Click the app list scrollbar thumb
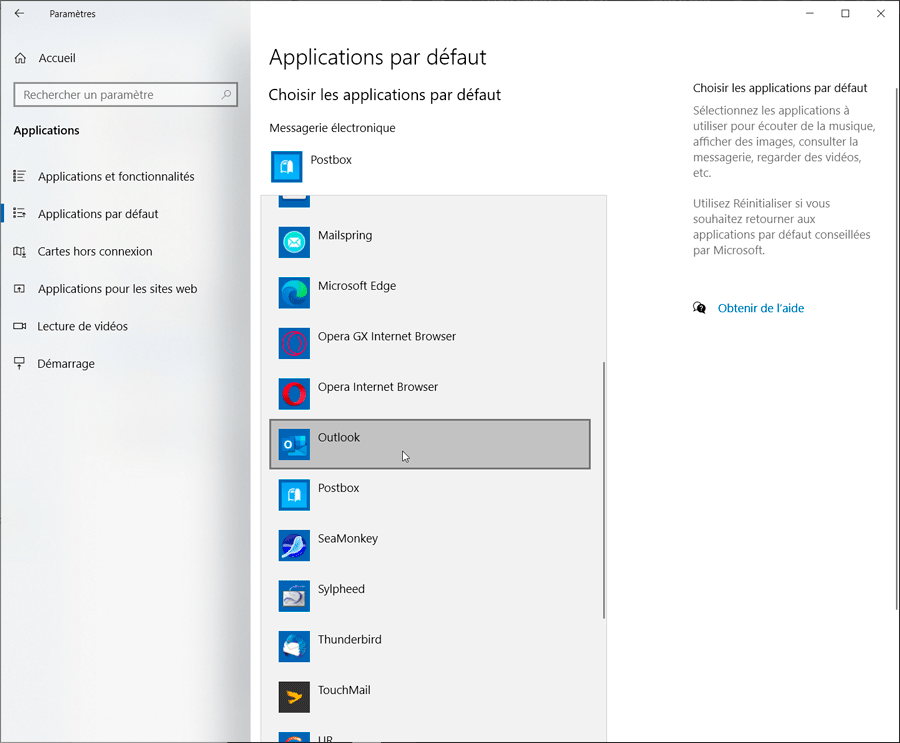The image size is (900, 743). click(x=603, y=490)
